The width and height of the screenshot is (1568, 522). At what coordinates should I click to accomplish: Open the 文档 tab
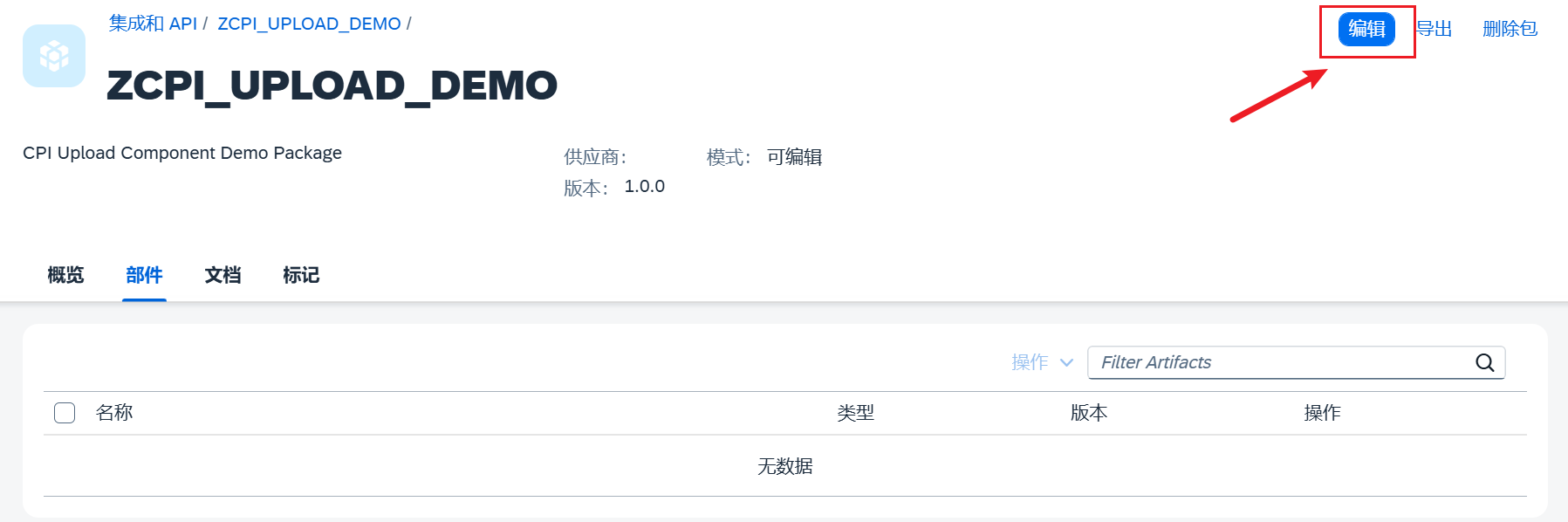pos(223,276)
